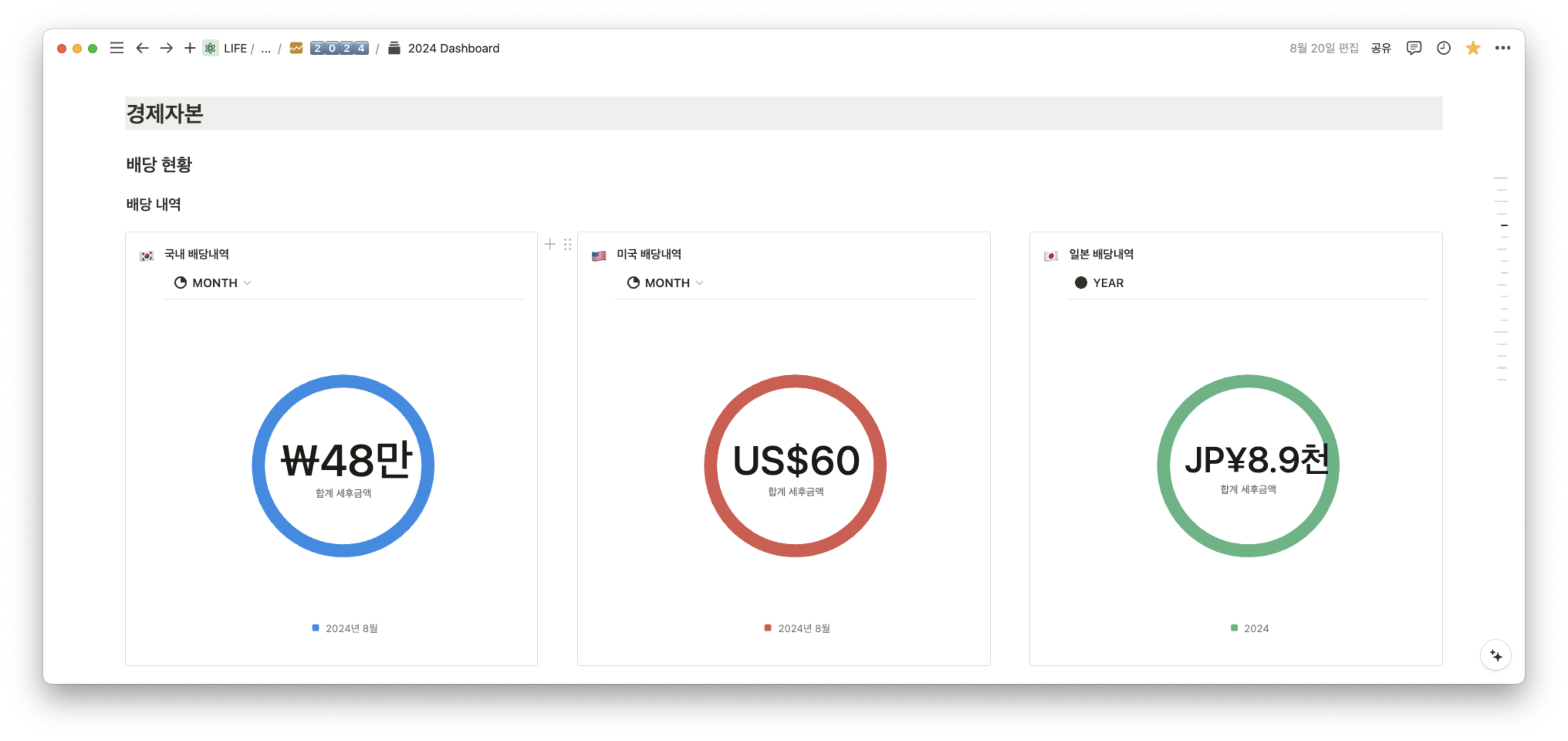This screenshot has height=741, width=1568.
Task: Toggle green 2024 legend swatch
Action: (x=1234, y=628)
